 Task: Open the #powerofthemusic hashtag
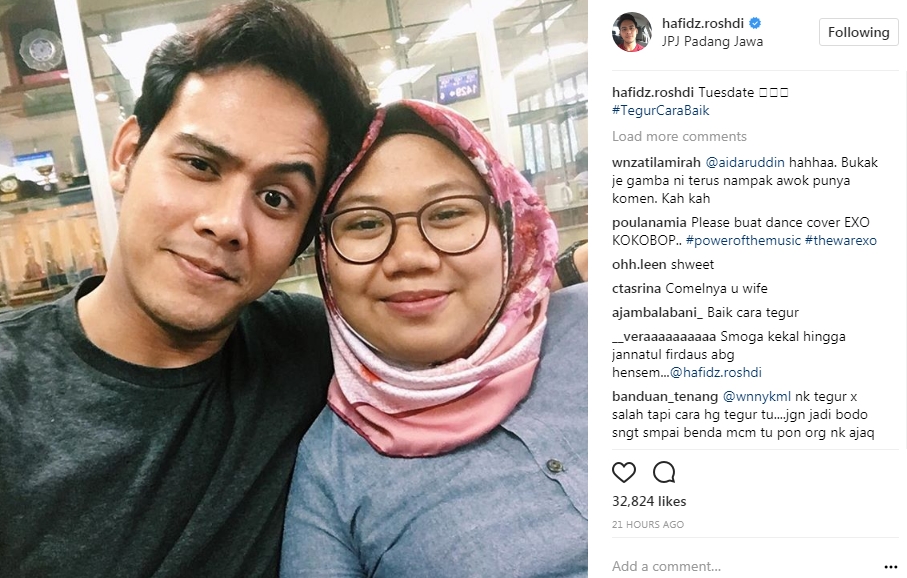(x=743, y=240)
